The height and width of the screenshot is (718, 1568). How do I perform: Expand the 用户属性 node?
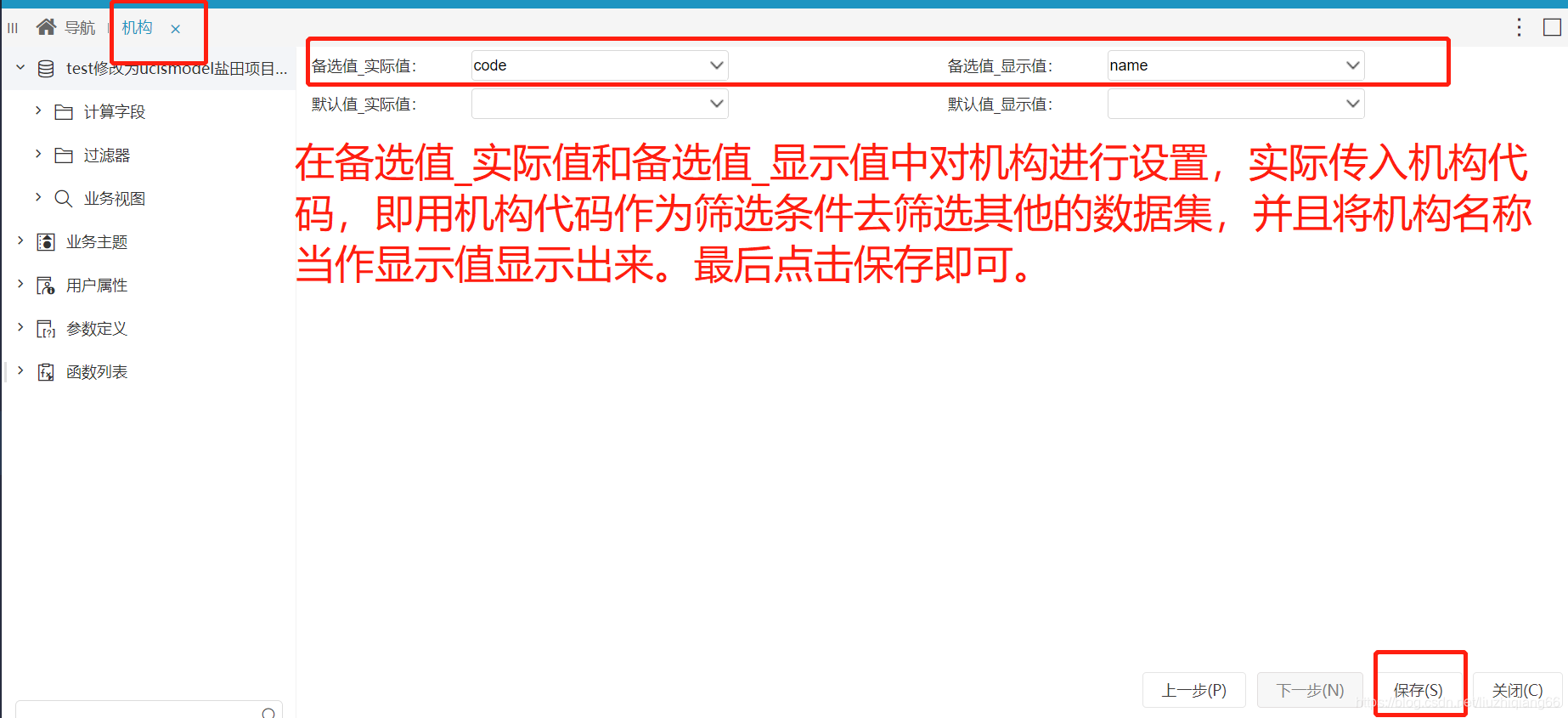pos(20,284)
